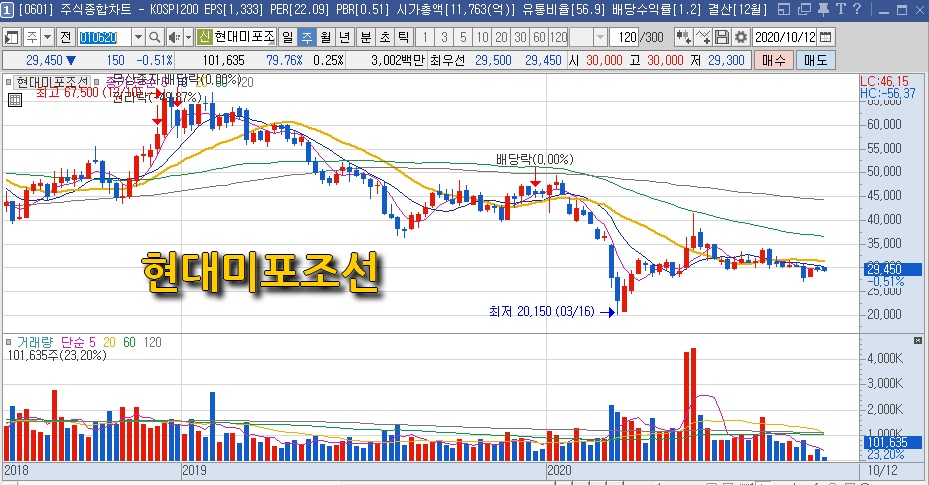Click the stock name field 현대미포조
Image resolution: width=929 pixels, height=485 pixels.
(245, 37)
